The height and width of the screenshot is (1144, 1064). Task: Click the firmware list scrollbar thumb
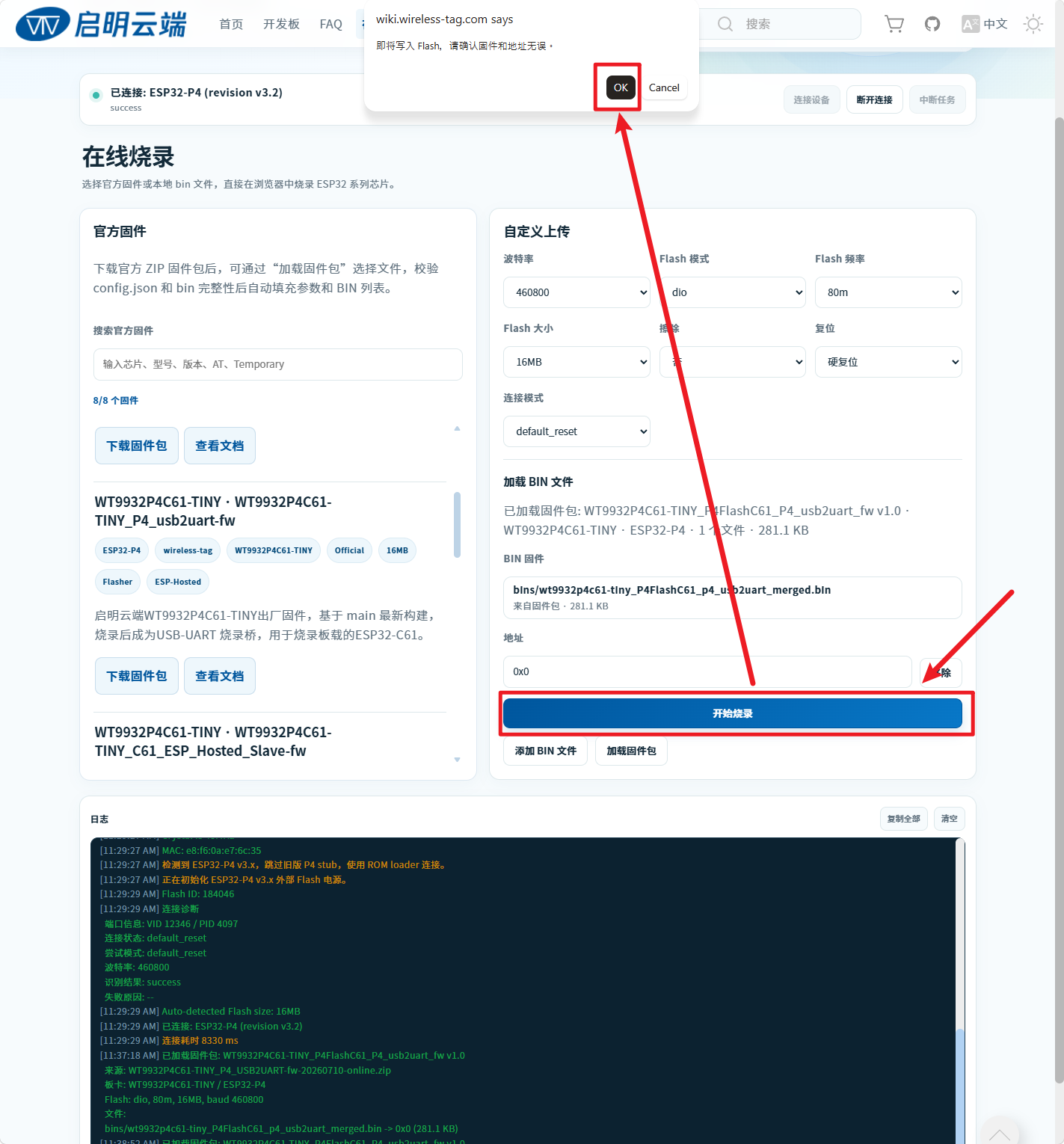coord(457,525)
